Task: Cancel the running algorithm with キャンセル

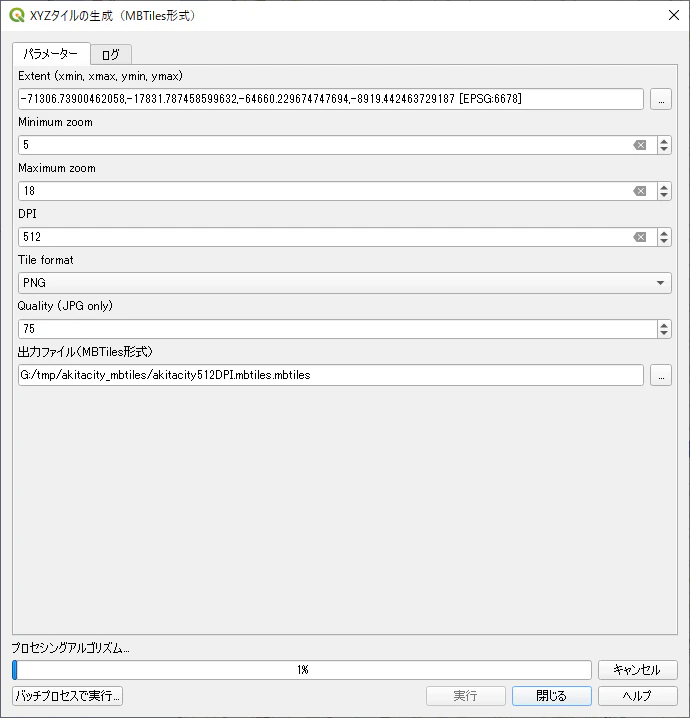Action: tap(637, 670)
